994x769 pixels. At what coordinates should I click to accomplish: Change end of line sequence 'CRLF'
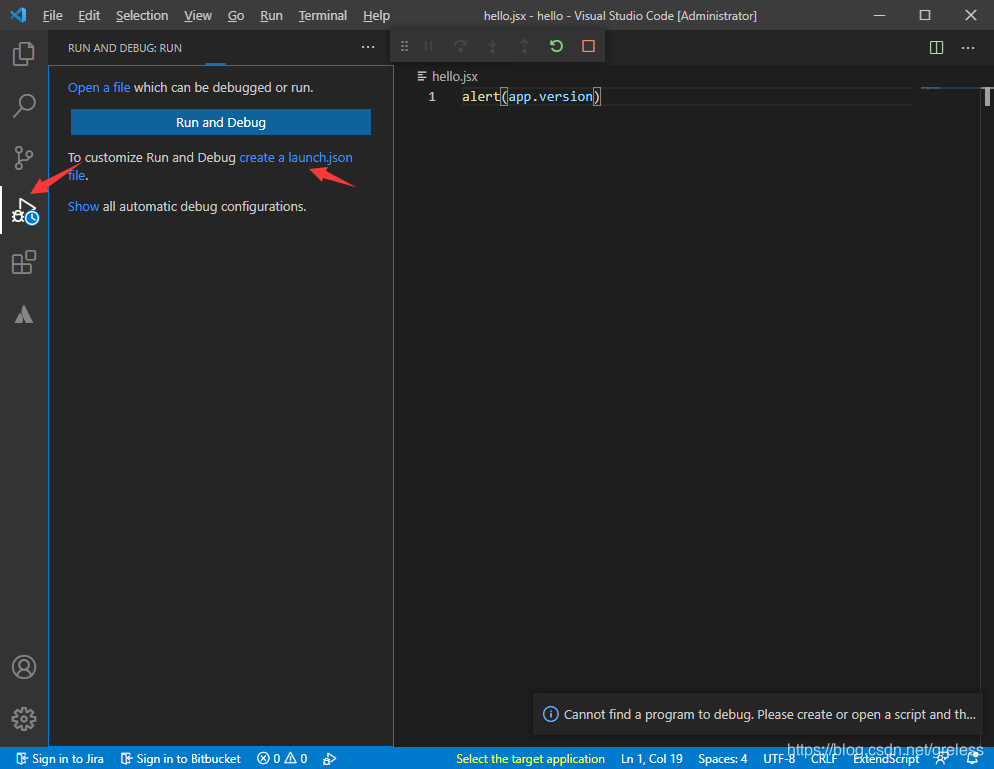[824, 759]
